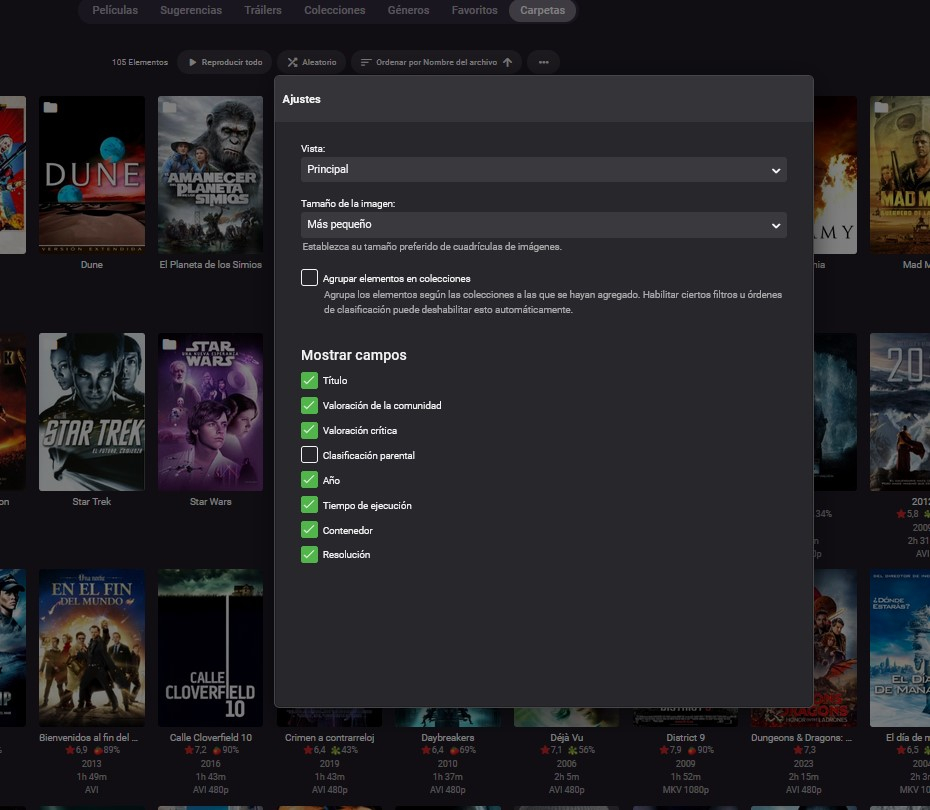Click the Crimen a contrarreloj title
Screen dimensions: 930x810
click(x=330, y=738)
